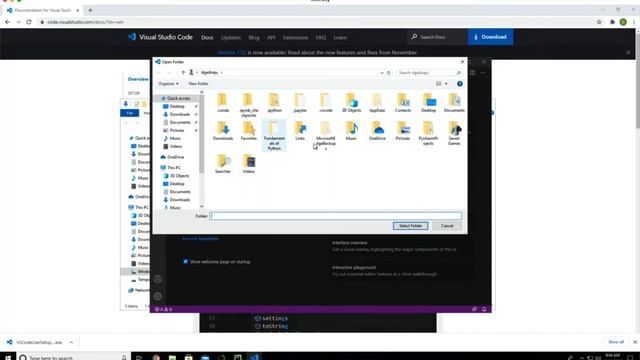Click the Windows taskbar search box

(x=73, y=357)
